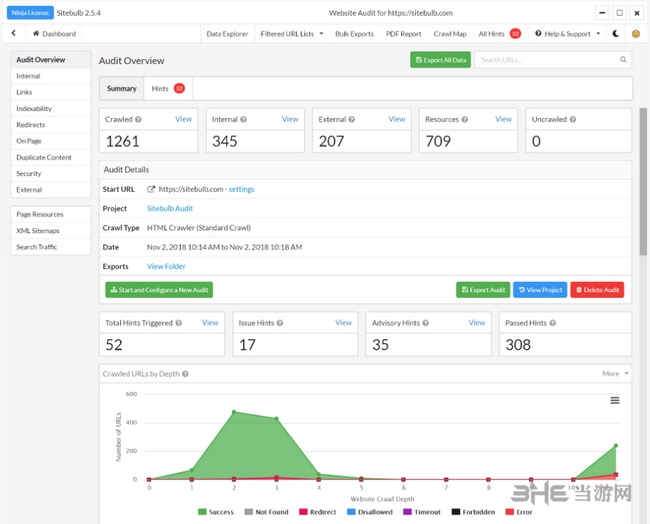Click the search magnifier icon
This screenshot has width=650, height=524.
[623, 60]
